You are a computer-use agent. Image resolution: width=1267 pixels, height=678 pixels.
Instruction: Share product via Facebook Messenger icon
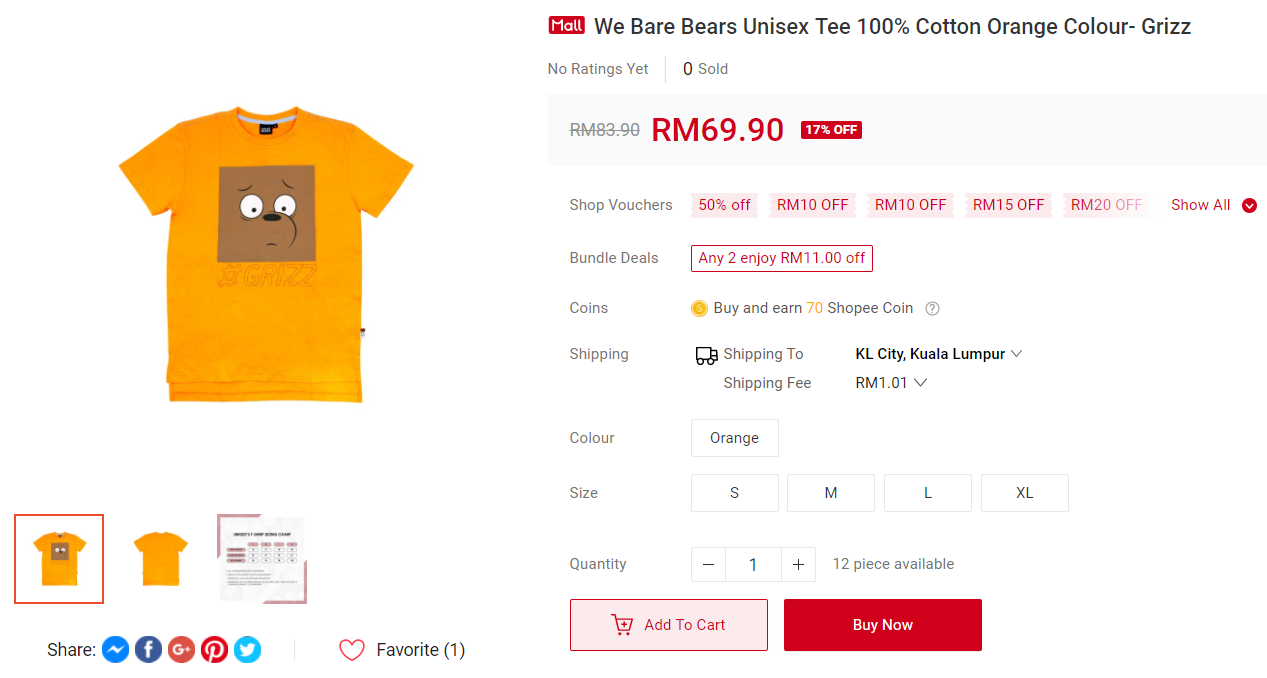coord(115,650)
